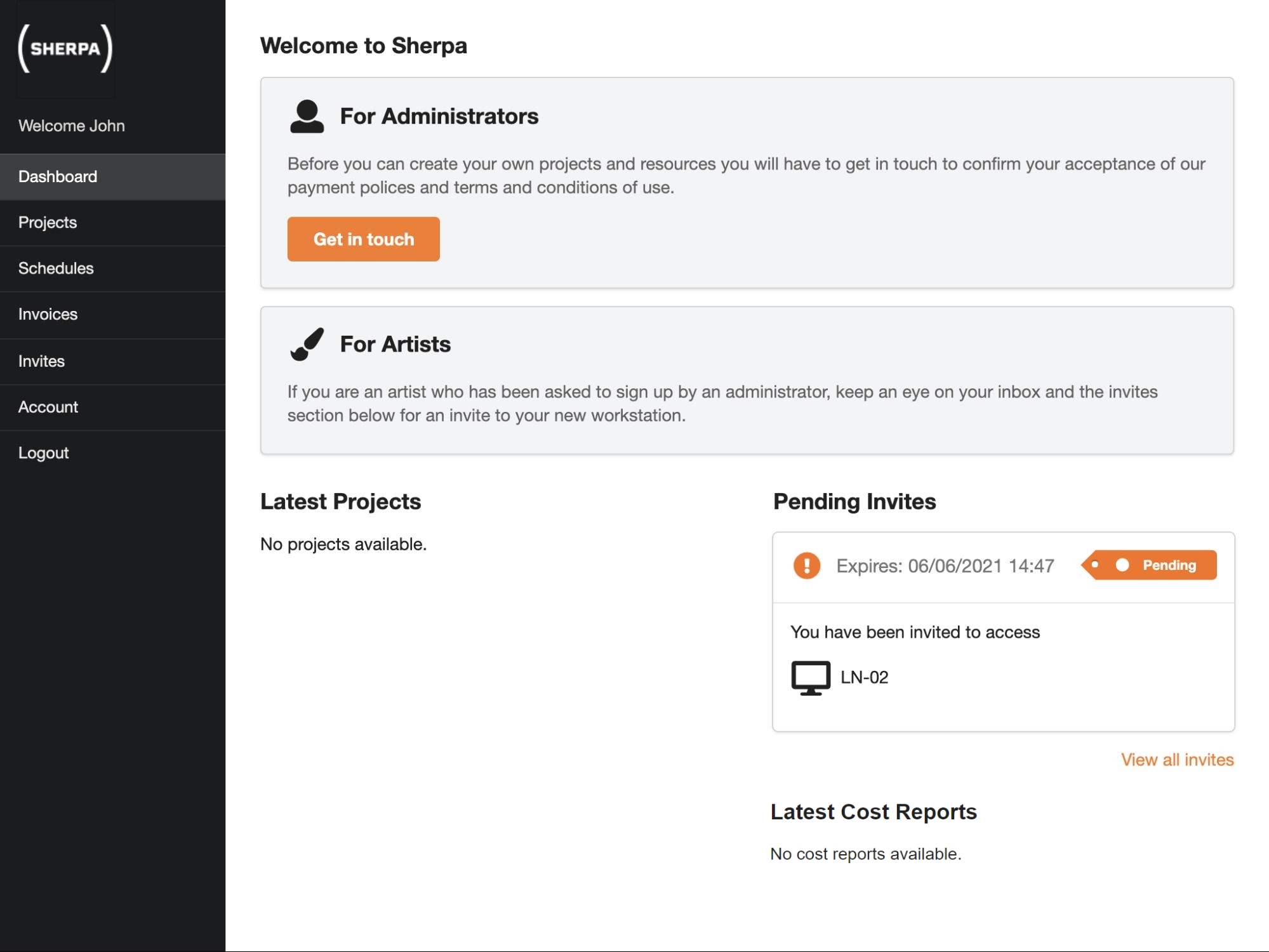This screenshot has height=952, width=1269.
Task: Open the Schedules section from the sidebar
Action: [56, 268]
